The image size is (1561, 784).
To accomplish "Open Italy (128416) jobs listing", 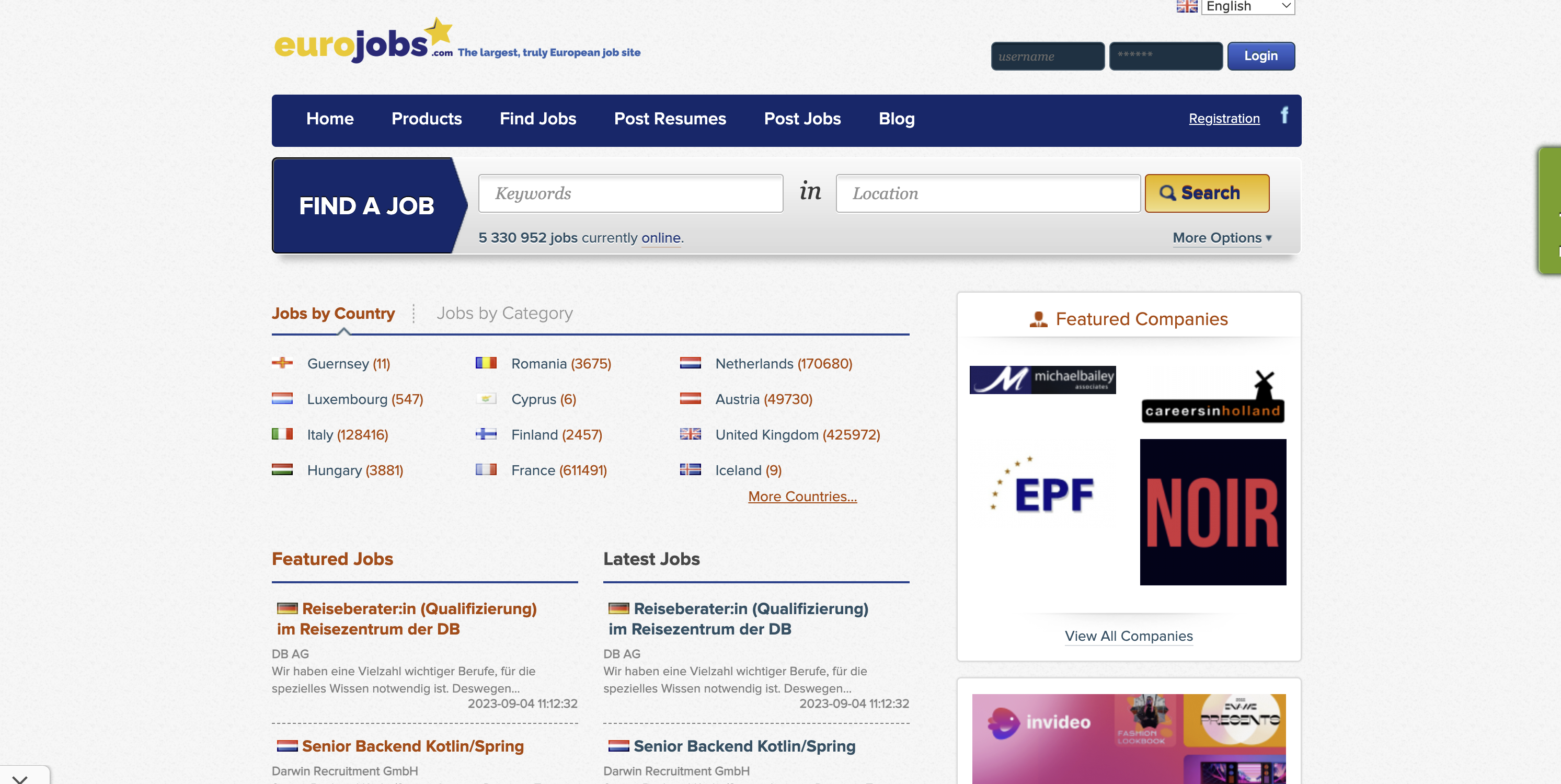I will [347, 435].
